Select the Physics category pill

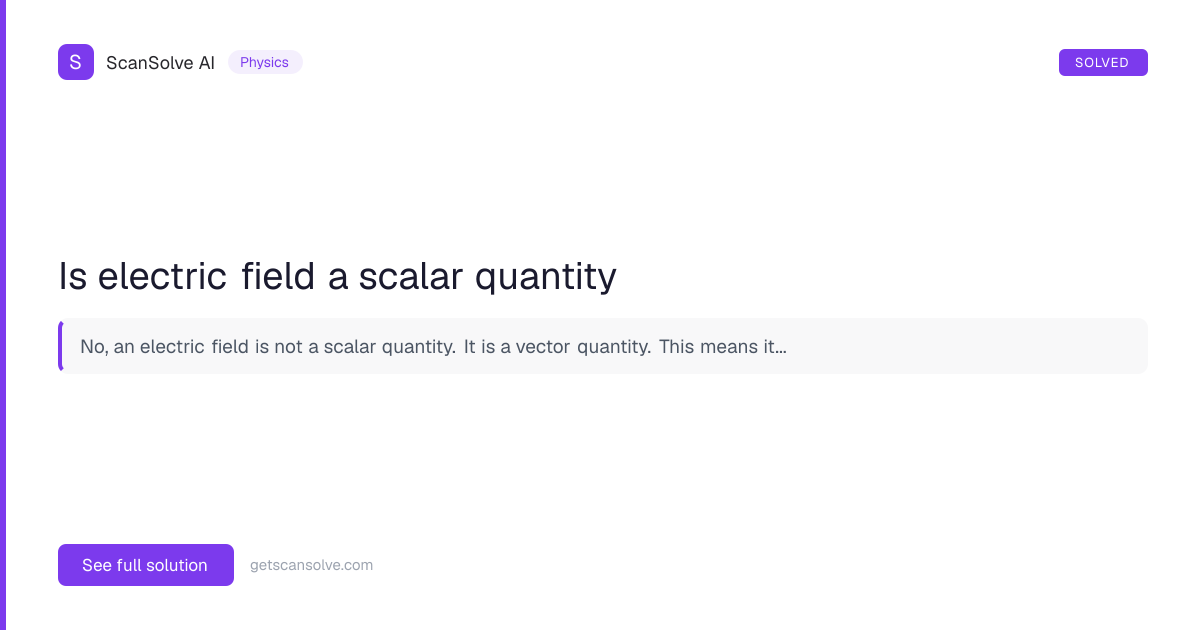265,62
